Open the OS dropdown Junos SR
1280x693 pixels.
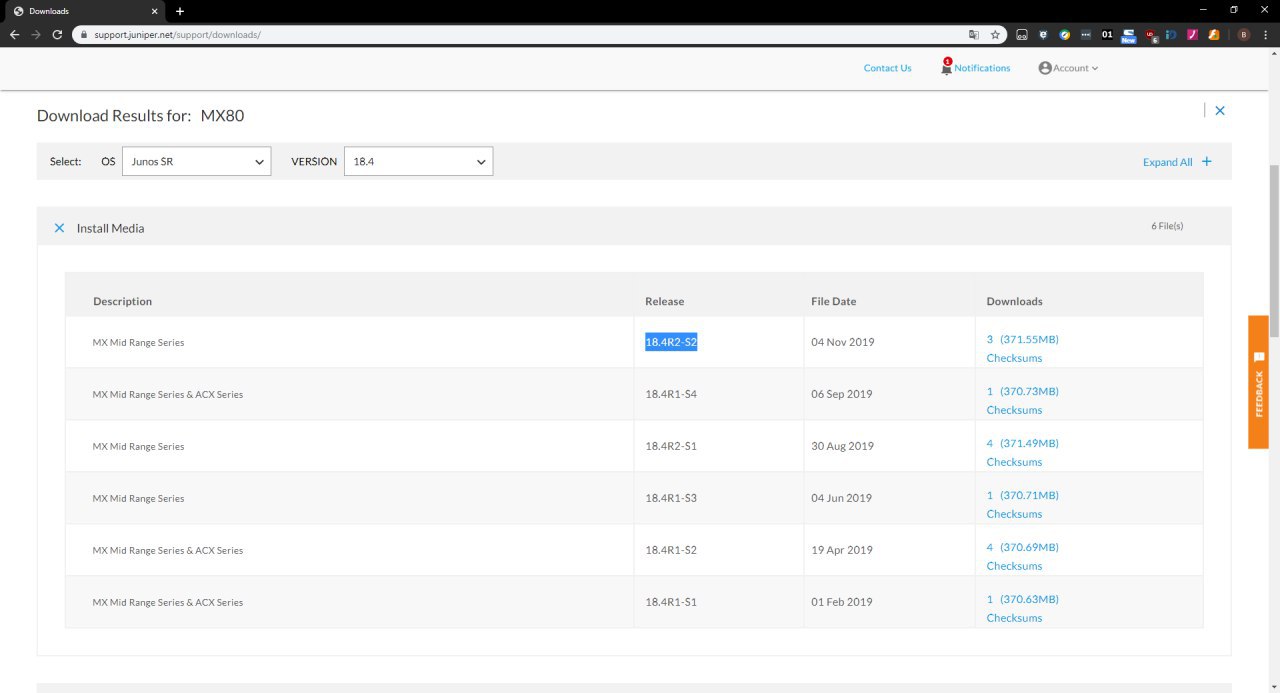pyautogui.click(x=196, y=161)
